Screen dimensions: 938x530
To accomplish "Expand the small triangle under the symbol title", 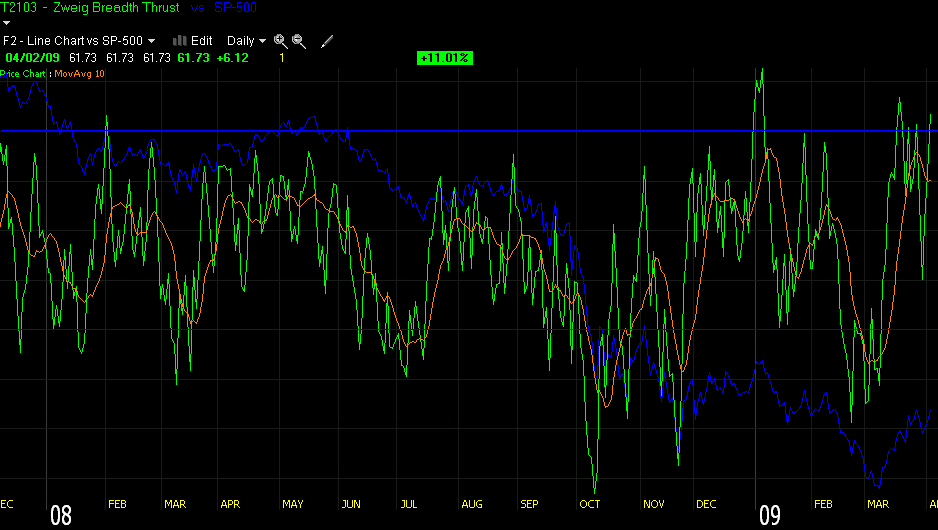I will (x=7, y=23).
